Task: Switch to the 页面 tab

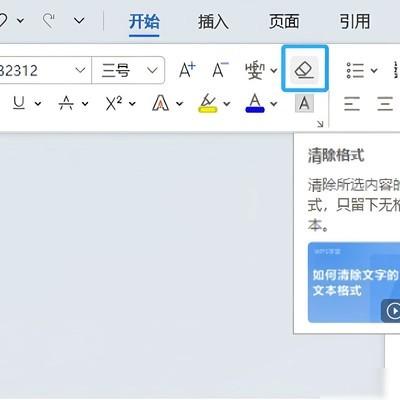Action: [284, 22]
